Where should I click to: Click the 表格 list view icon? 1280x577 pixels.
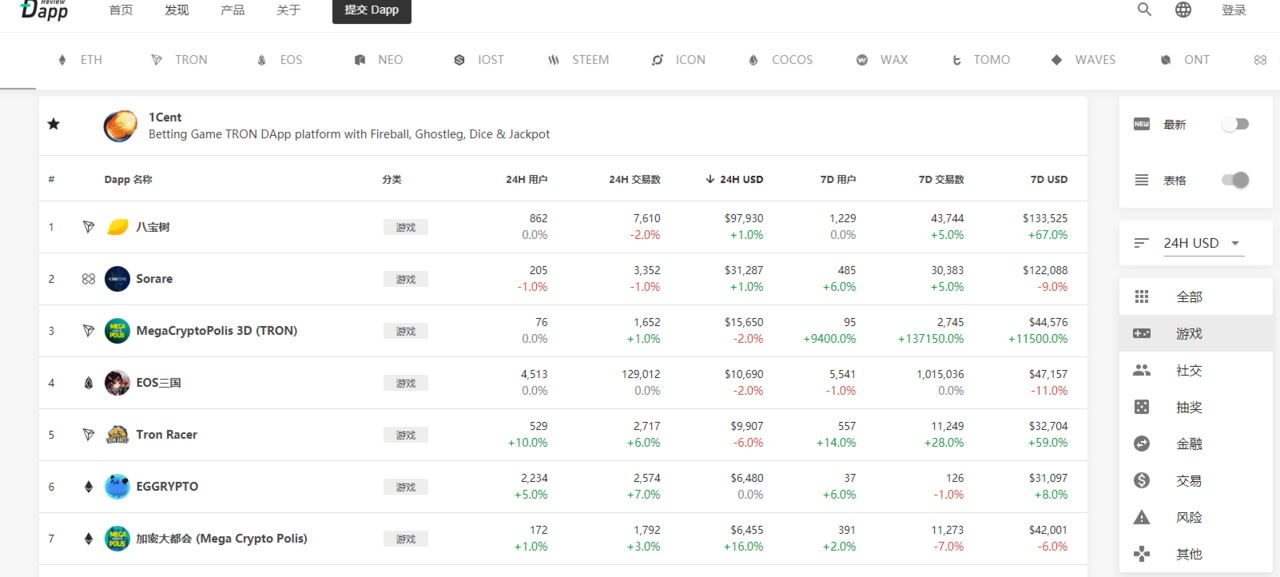pos(1141,180)
